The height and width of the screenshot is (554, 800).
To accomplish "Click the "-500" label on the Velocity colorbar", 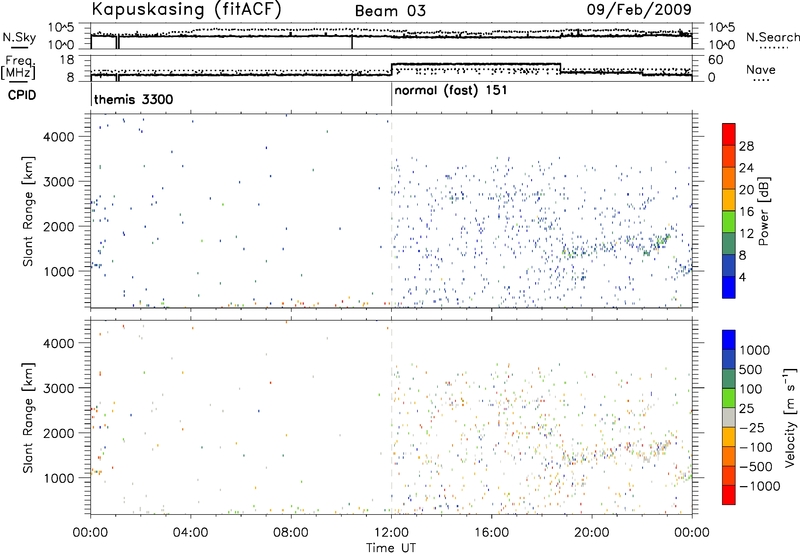I will [756, 466].
